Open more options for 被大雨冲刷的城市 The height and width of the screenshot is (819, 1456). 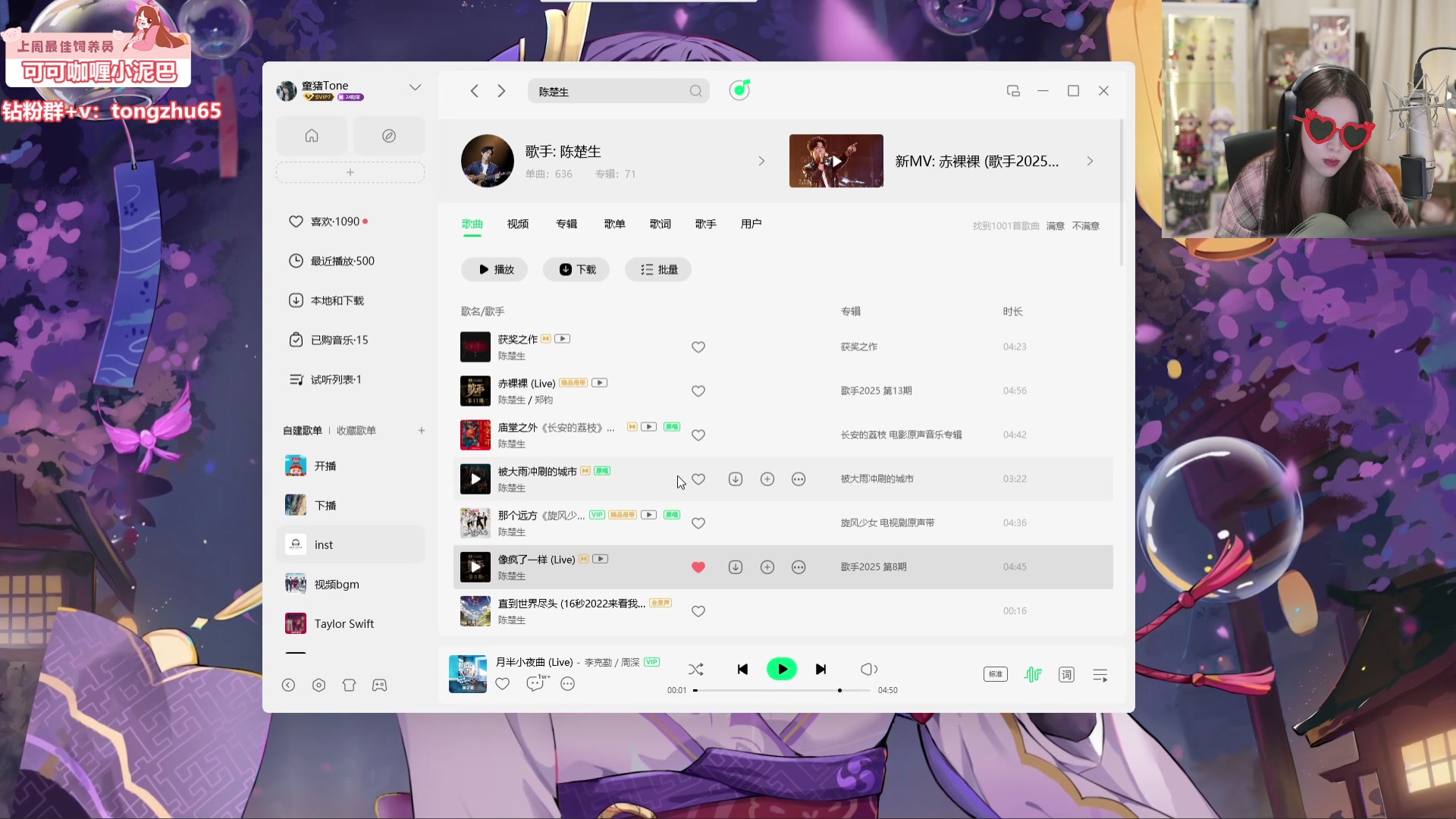click(799, 479)
